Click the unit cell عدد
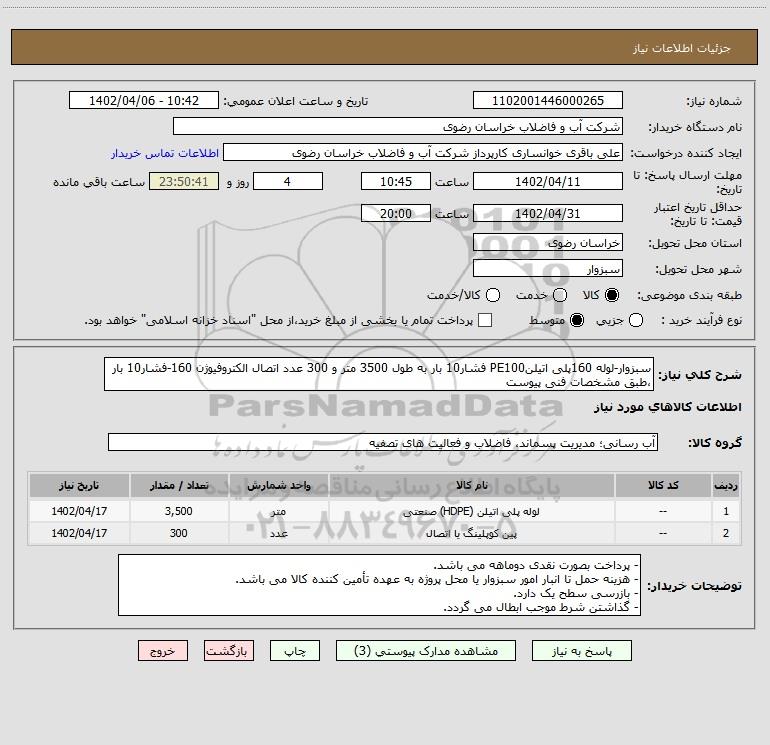The width and height of the screenshot is (770, 745). pyautogui.click(x=278, y=533)
